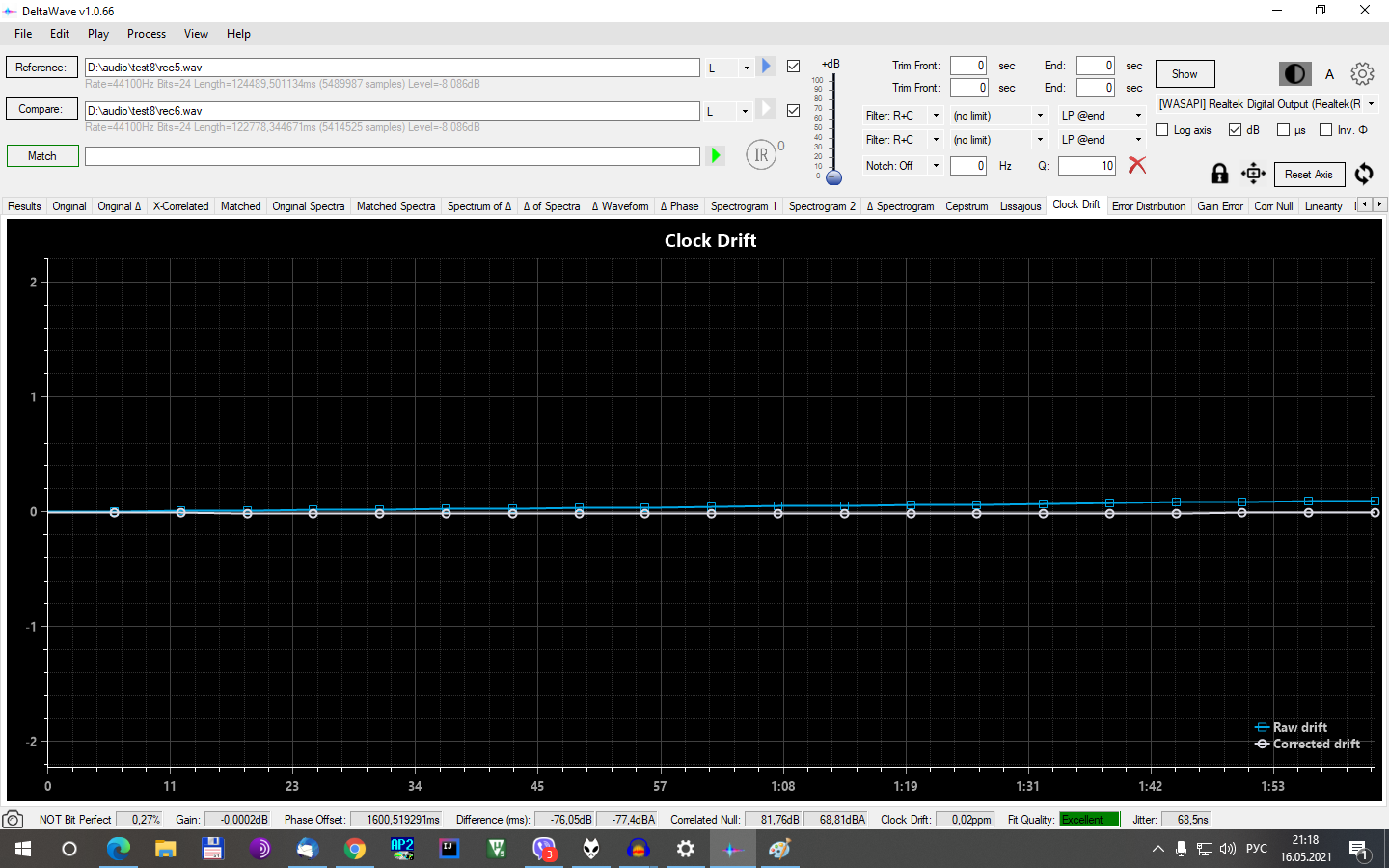1389x868 pixels.
Task: Switch to the Error Distribution tab
Action: [1149, 206]
